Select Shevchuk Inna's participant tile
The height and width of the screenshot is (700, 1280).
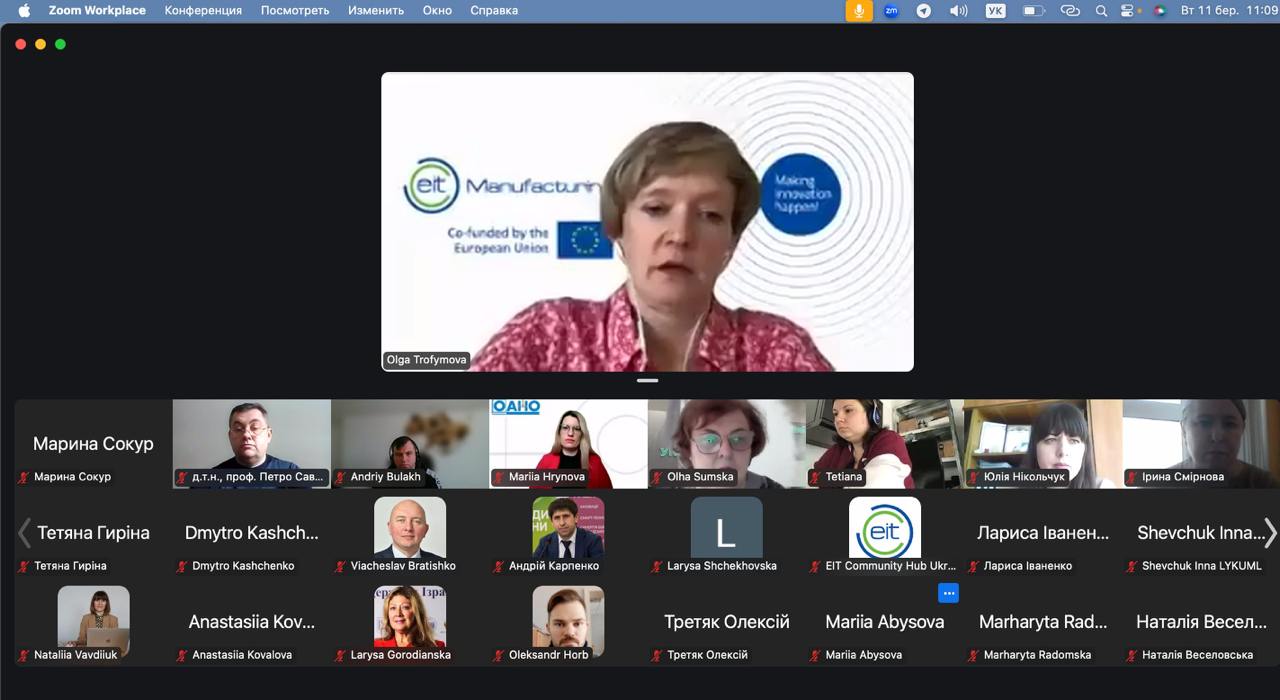tap(1201, 533)
